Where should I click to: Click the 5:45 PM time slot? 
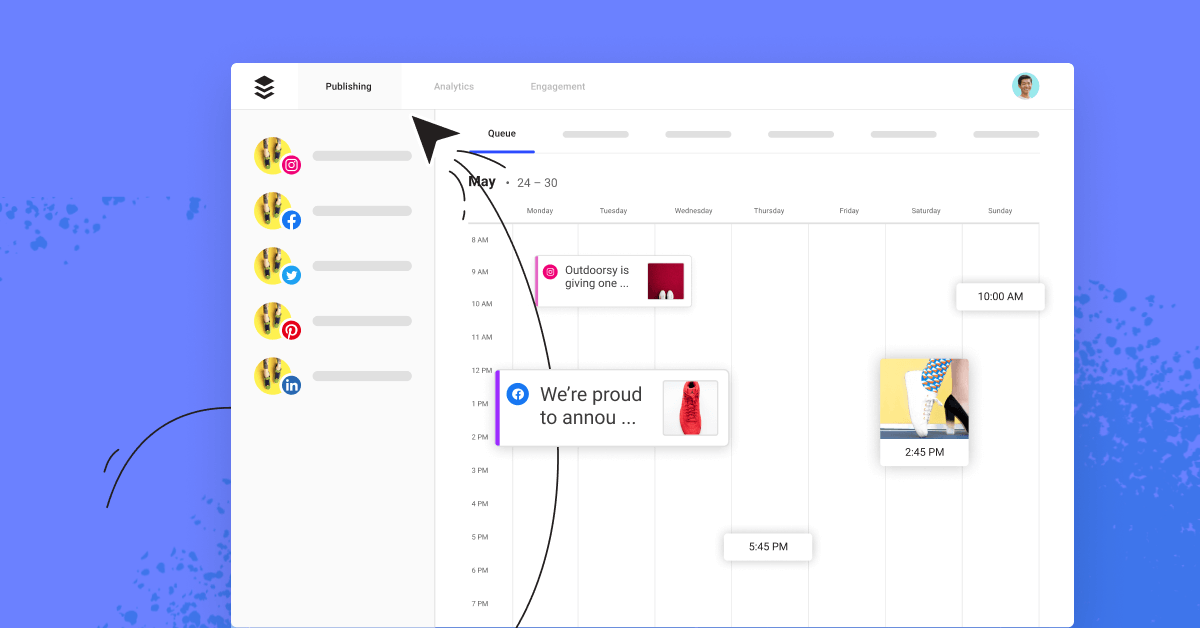[768, 546]
